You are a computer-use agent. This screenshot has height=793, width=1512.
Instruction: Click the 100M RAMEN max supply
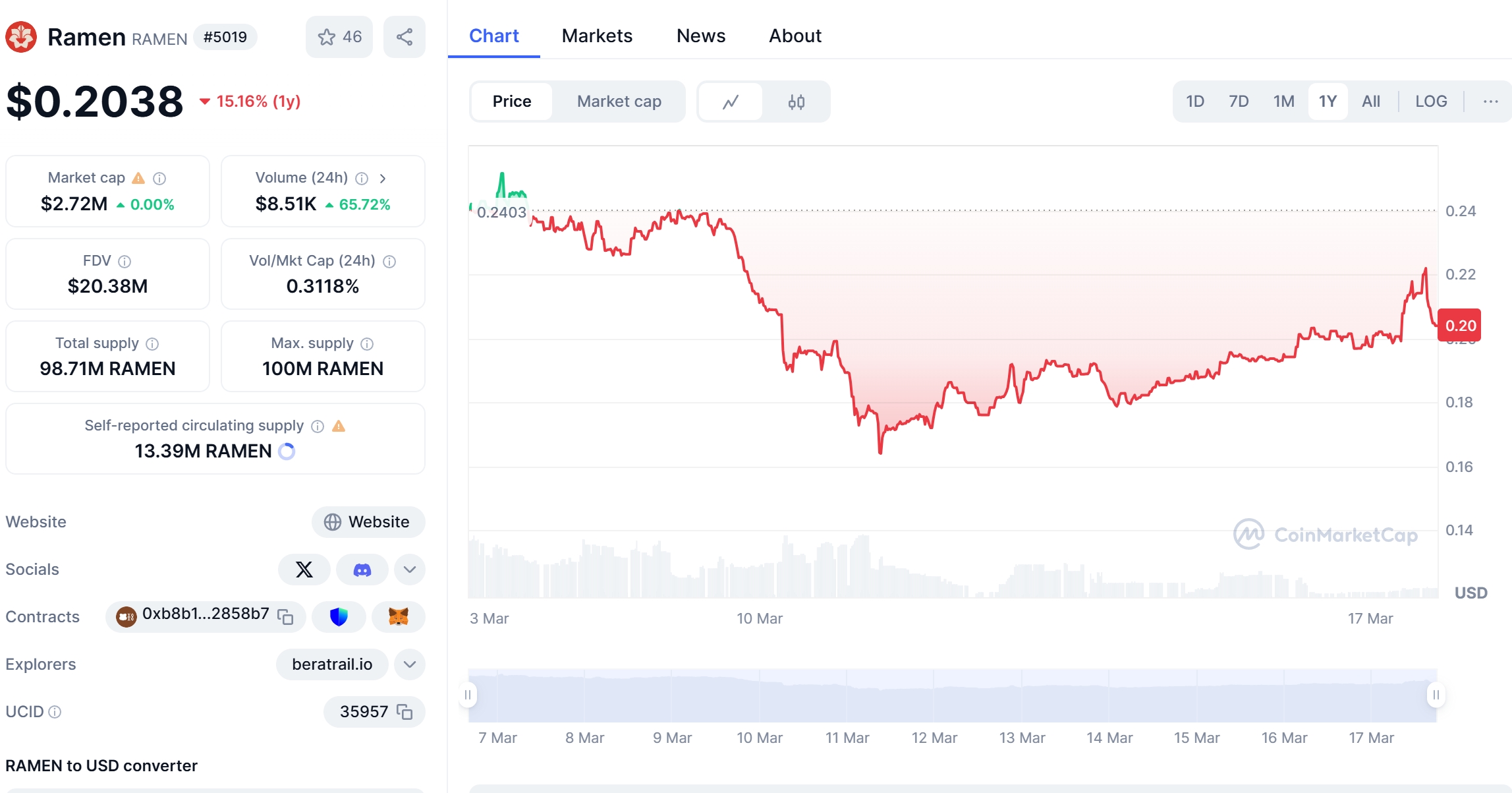(x=323, y=368)
